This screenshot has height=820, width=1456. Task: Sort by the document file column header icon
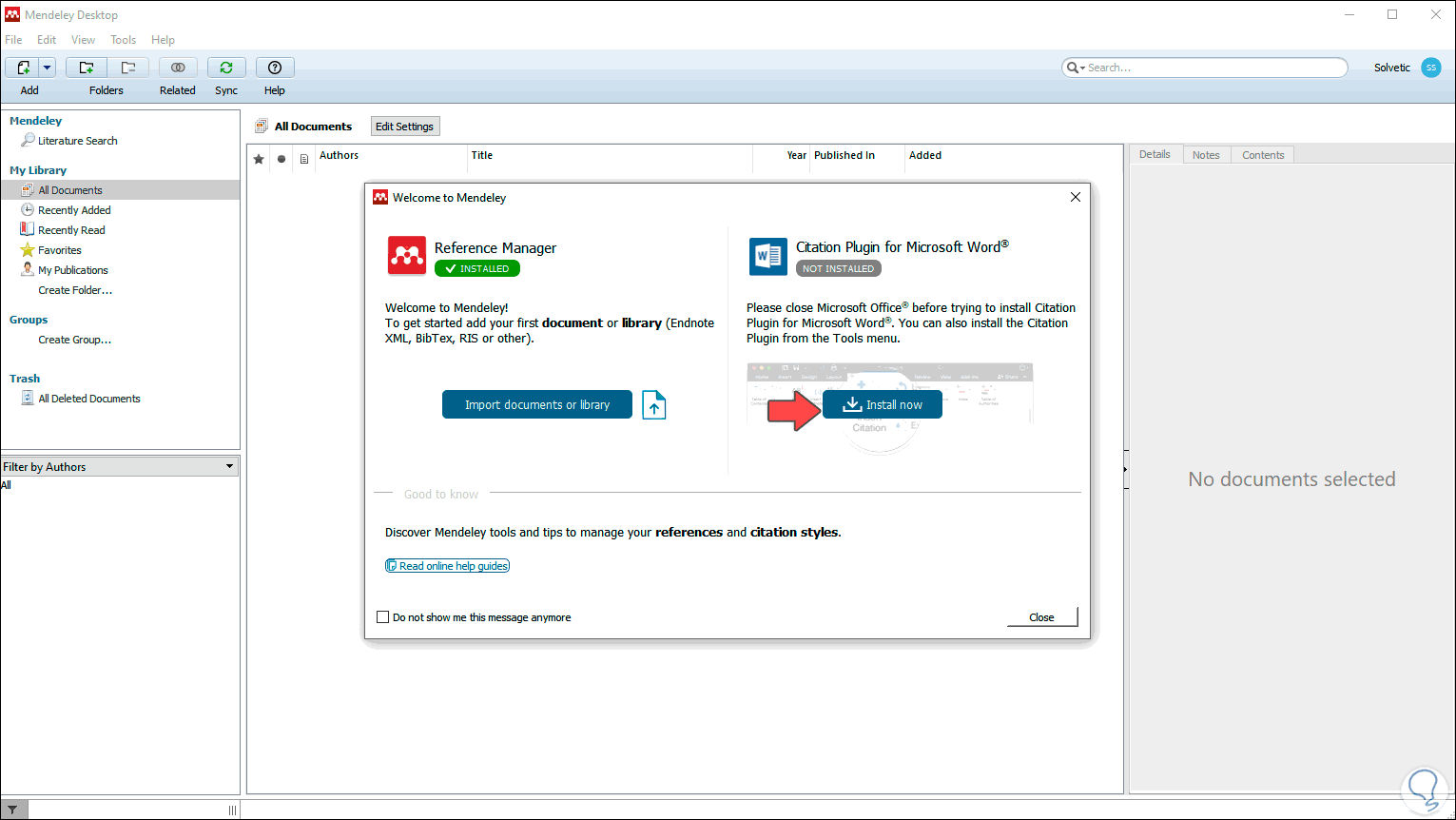pyautogui.click(x=304, y=159)
